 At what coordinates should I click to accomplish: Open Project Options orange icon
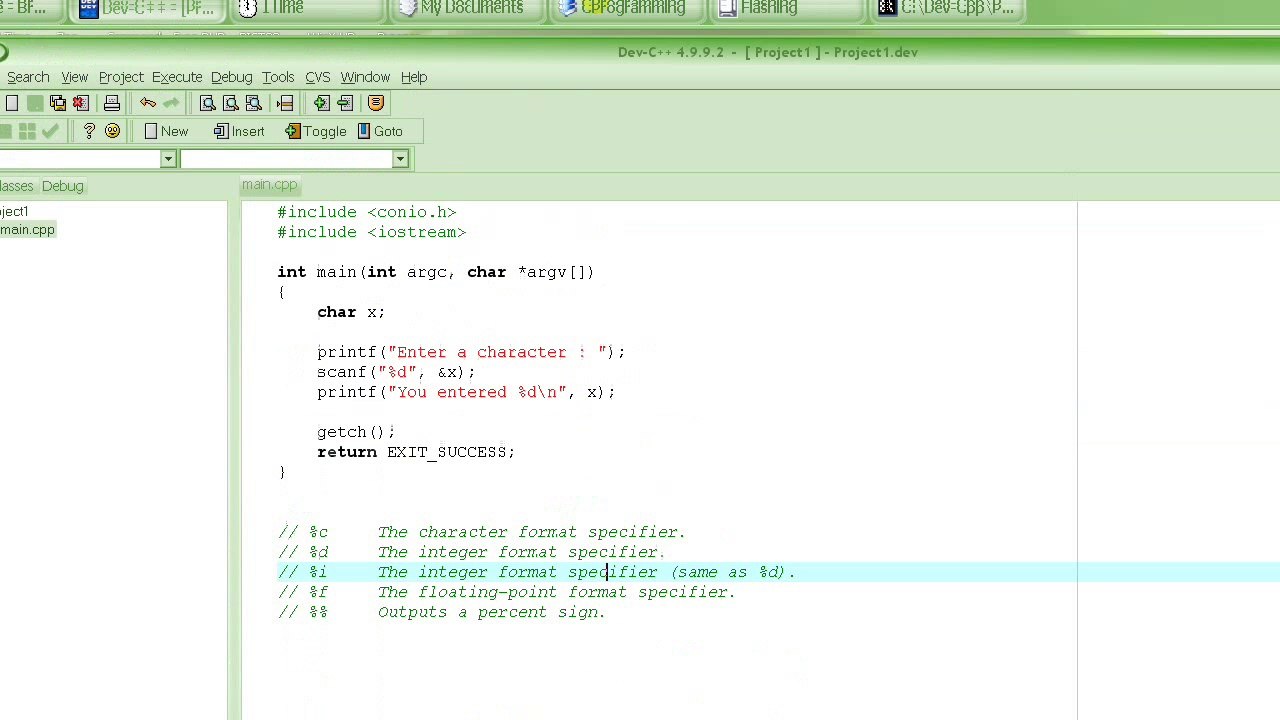[376, 103]
